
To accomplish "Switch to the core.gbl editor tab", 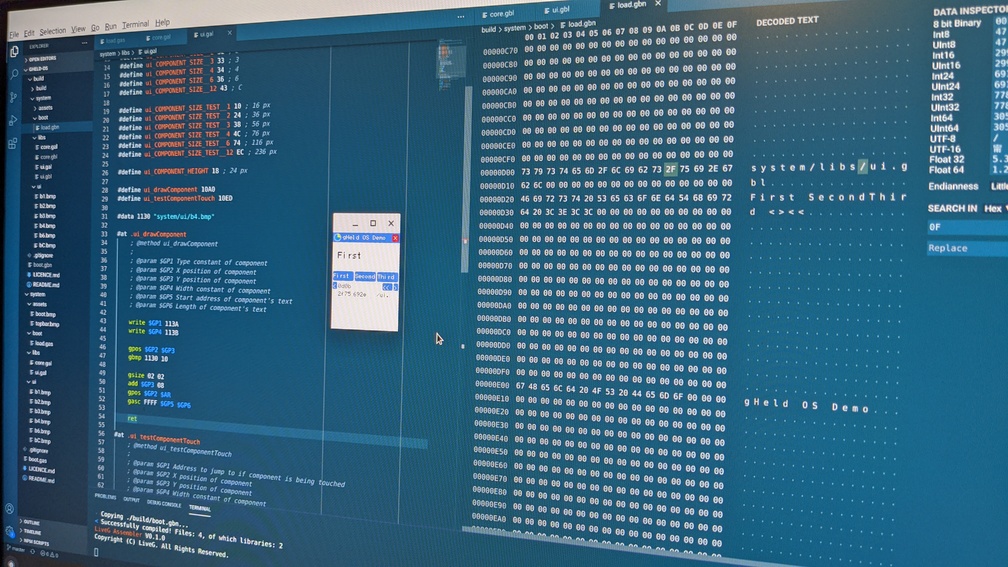I will 497,14.
